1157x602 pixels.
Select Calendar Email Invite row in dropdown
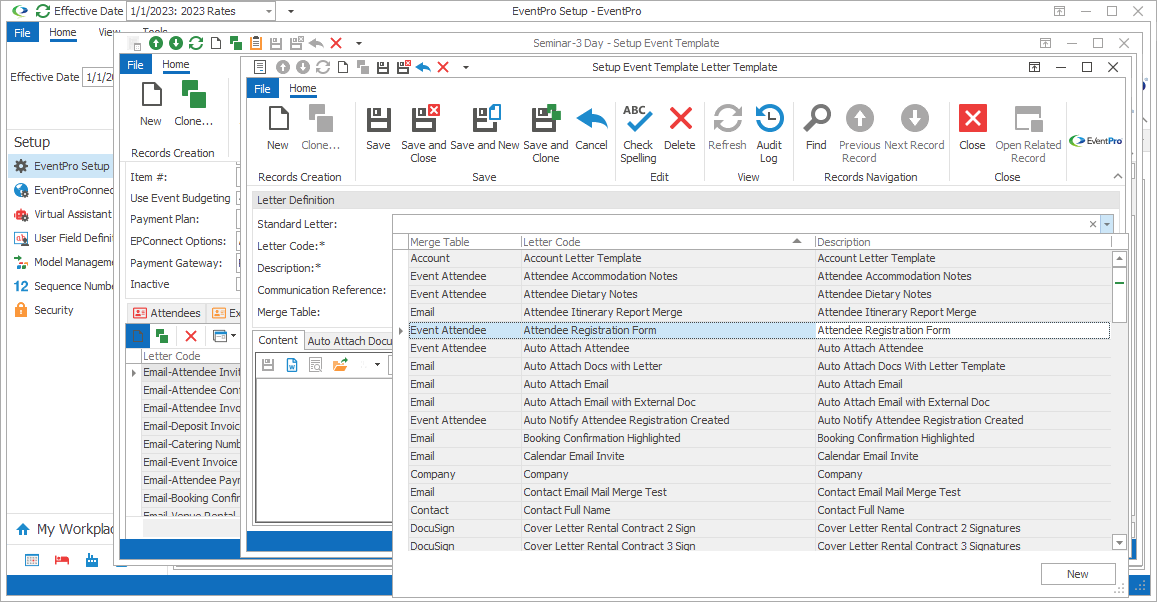[759, 456]
